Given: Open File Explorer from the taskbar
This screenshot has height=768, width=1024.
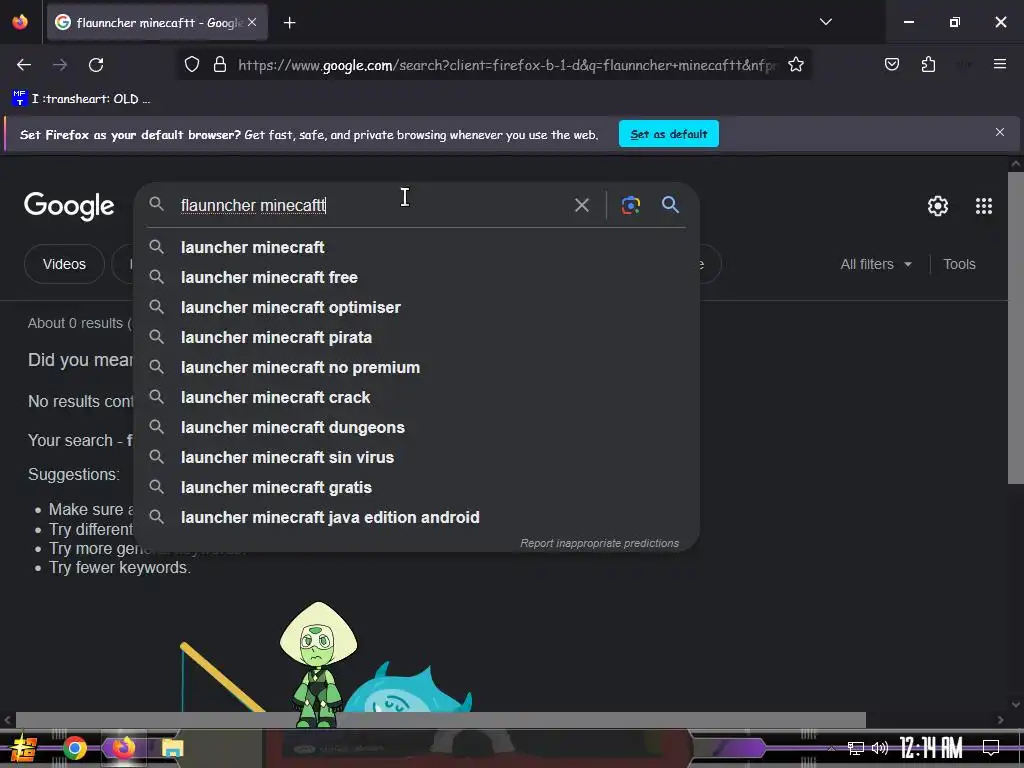Looking at the screenshot, I should [x=172, y=748].
